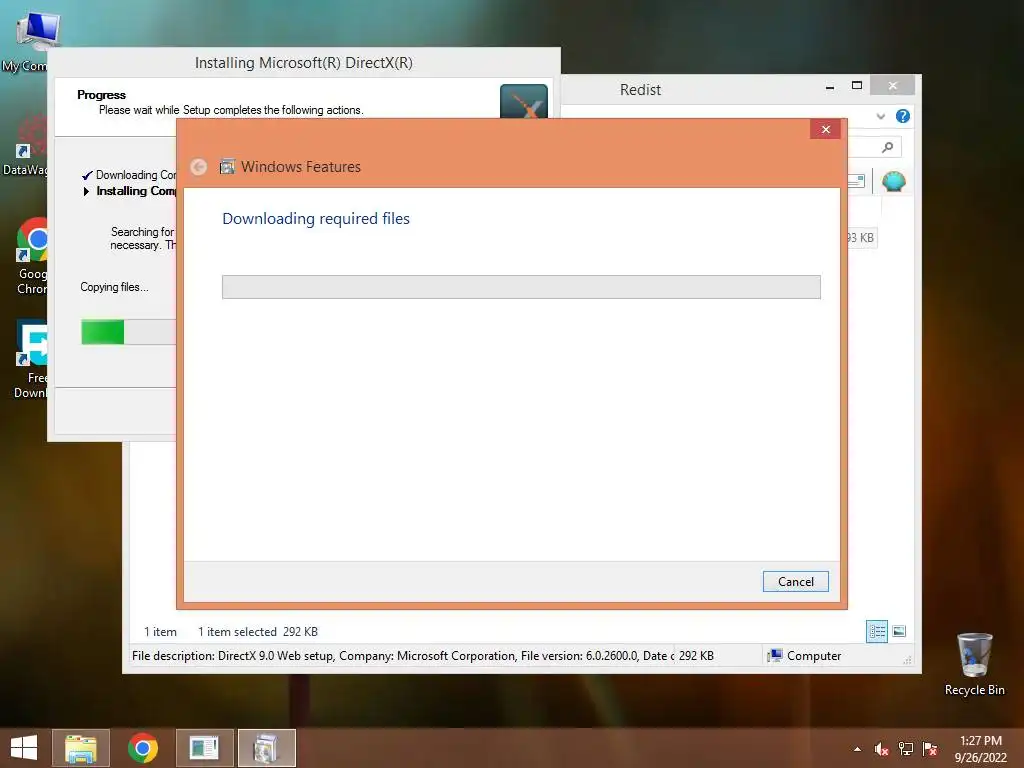The image size is (1024, 768).
Task: Cancel the Windows Features download
Action: coord(795,581)
